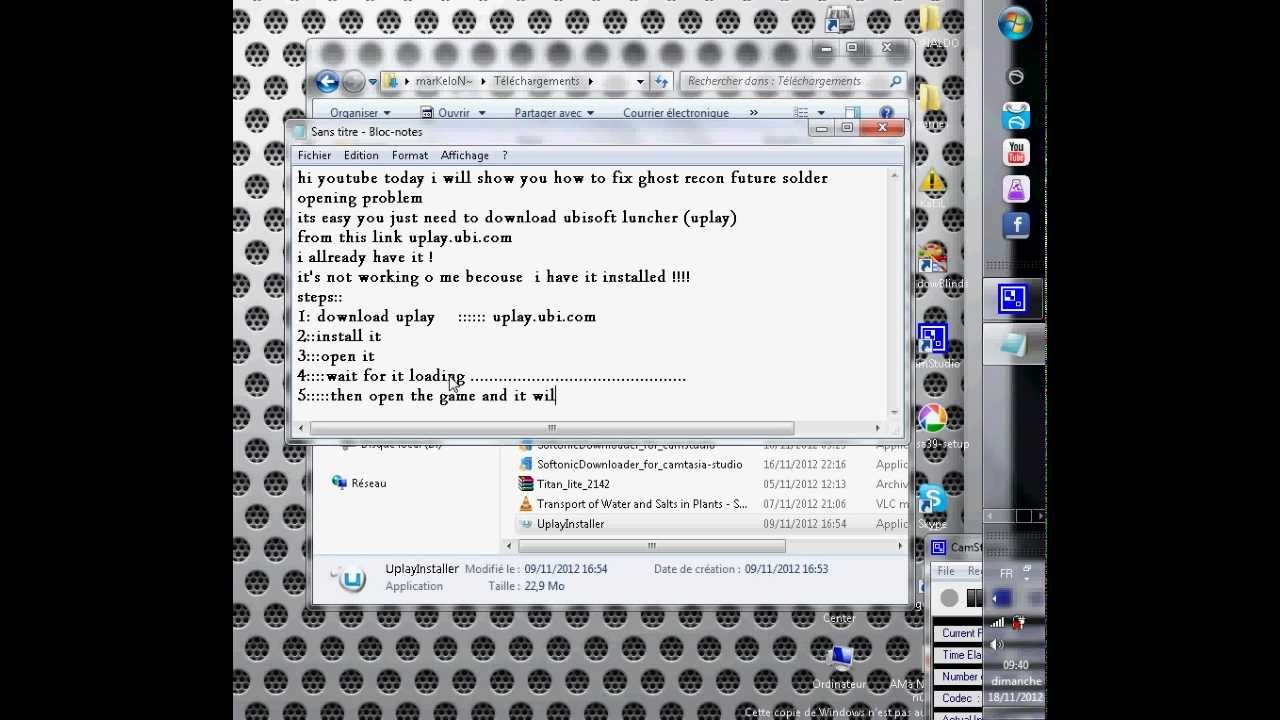
Task: Click the Notepad horizontal scrollbar thumb
Action: coord(551,428)
